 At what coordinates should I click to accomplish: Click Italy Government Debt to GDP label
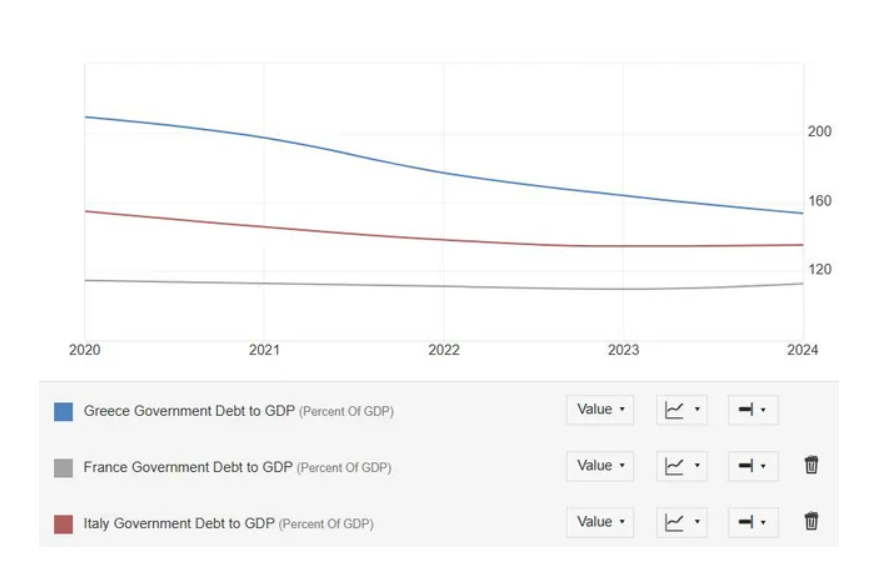(x=179, y=523)
